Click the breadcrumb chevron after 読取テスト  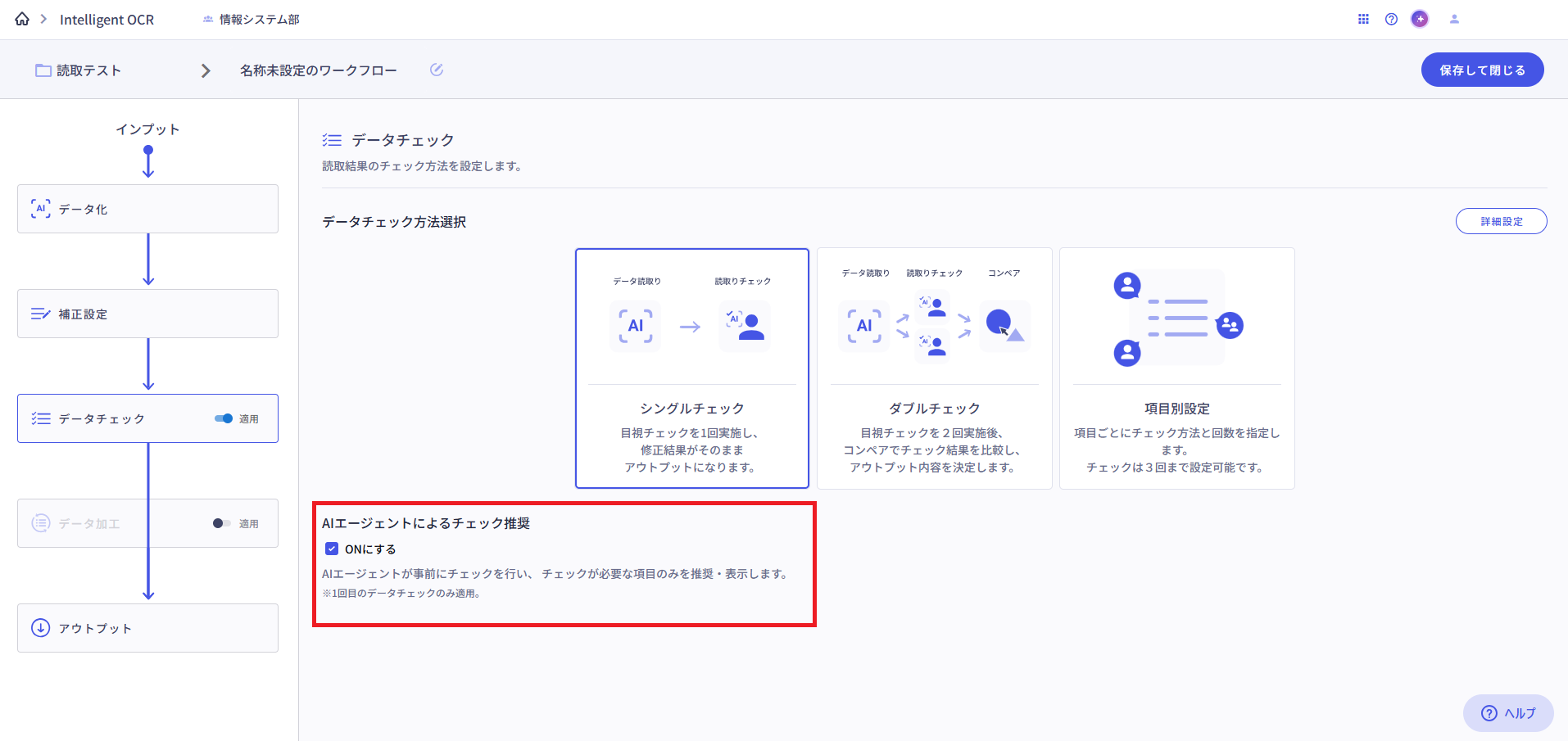(x=206, y=70)
